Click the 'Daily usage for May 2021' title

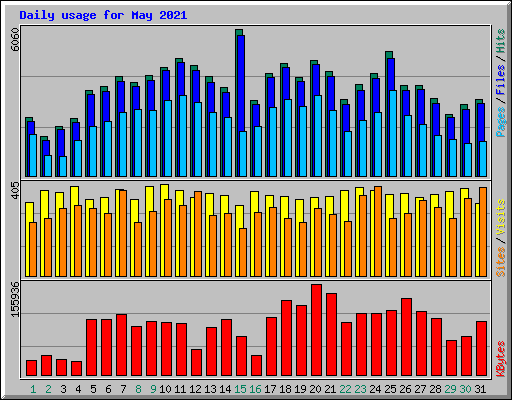[x=103, y=15]
